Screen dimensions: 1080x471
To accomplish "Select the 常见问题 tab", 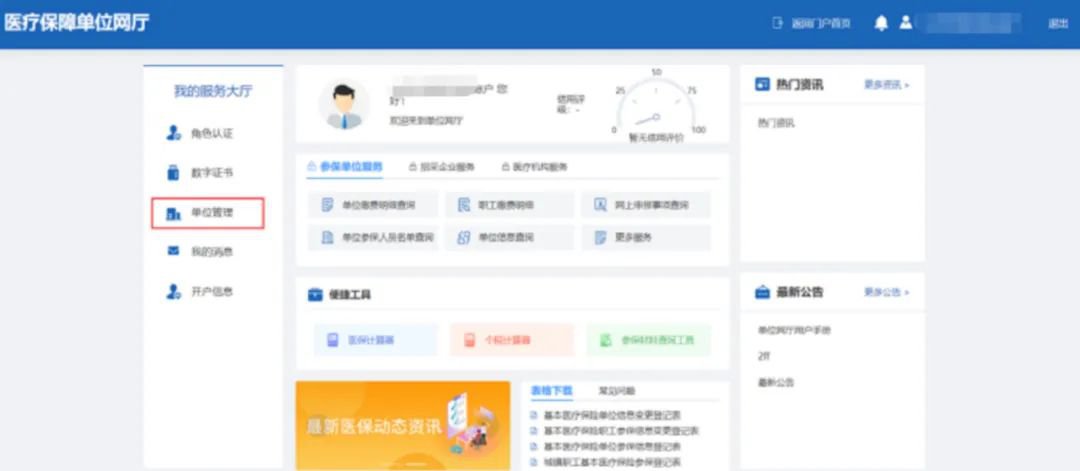I will (617, 390).
